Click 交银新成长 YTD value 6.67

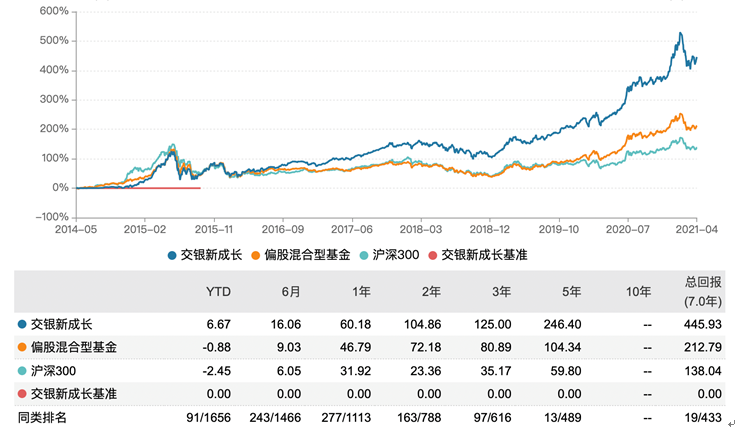tap(218, 324)
